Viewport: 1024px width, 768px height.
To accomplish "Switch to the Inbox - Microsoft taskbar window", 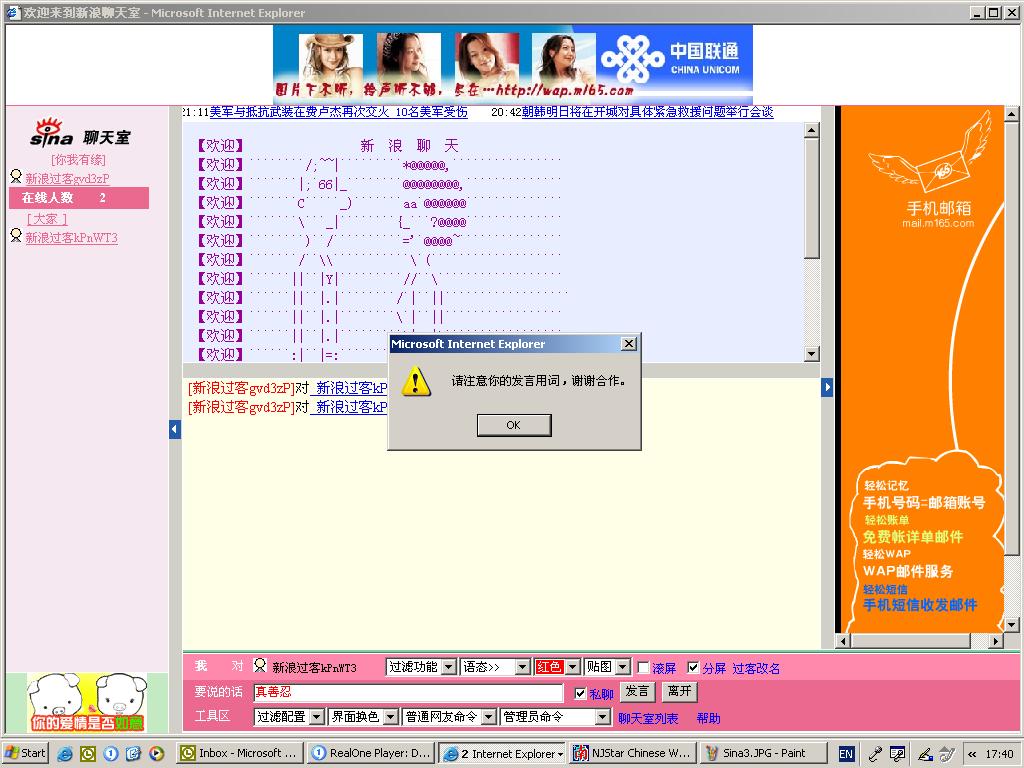I will click(x=239, y=754).
